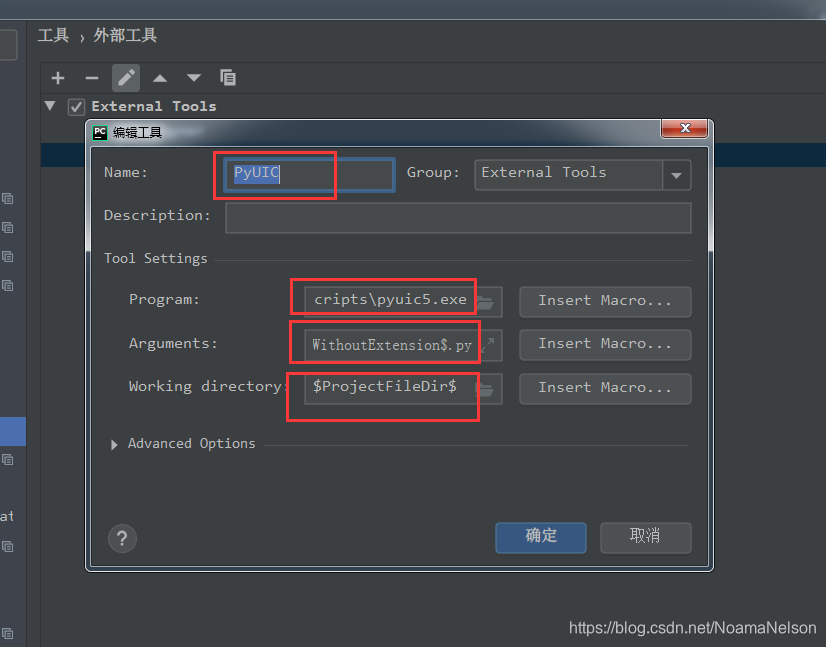The image size is (826, 647).
Task: Expand the Advanced Options section
Action: [114, 445]
